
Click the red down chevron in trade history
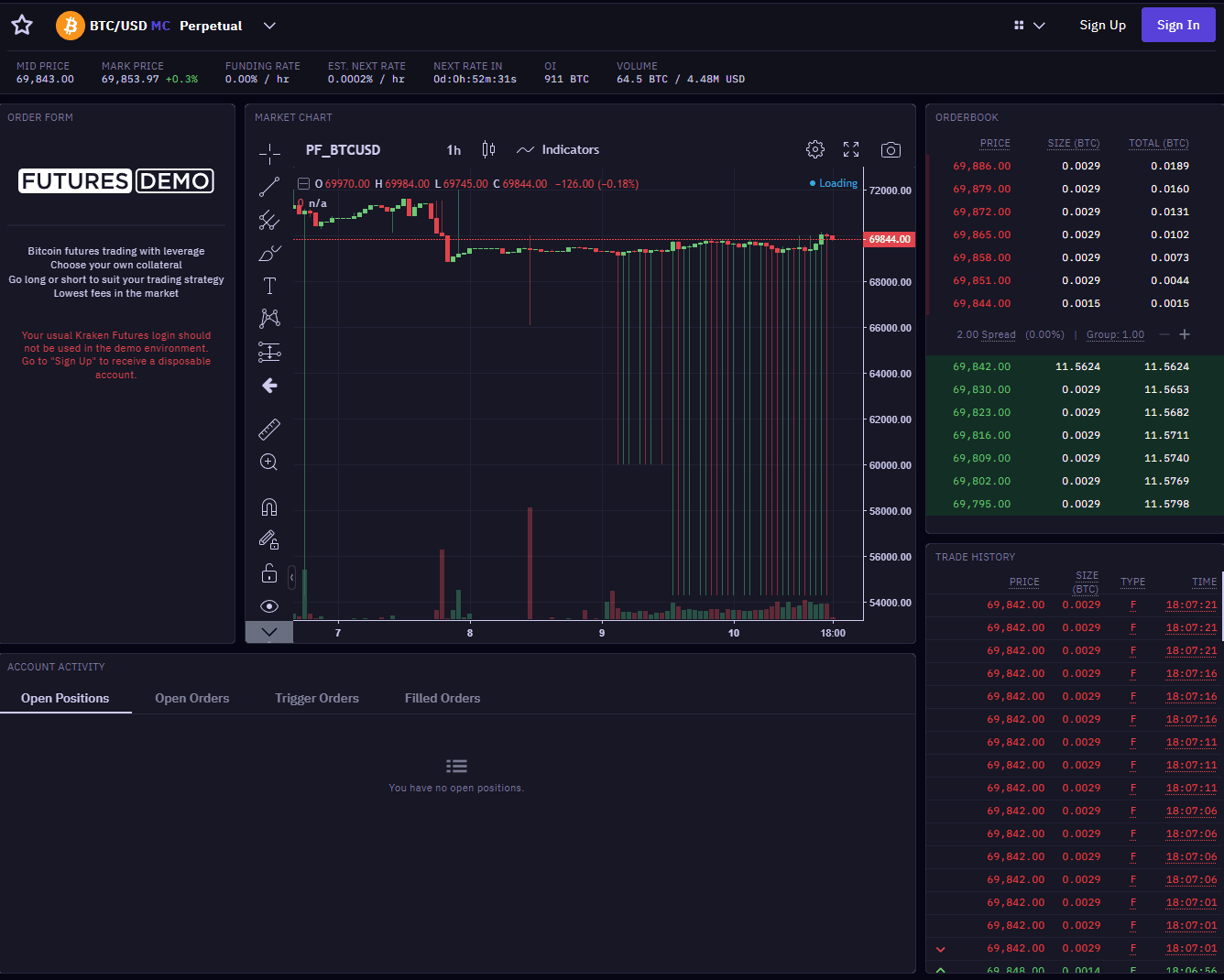coord(940,949)
